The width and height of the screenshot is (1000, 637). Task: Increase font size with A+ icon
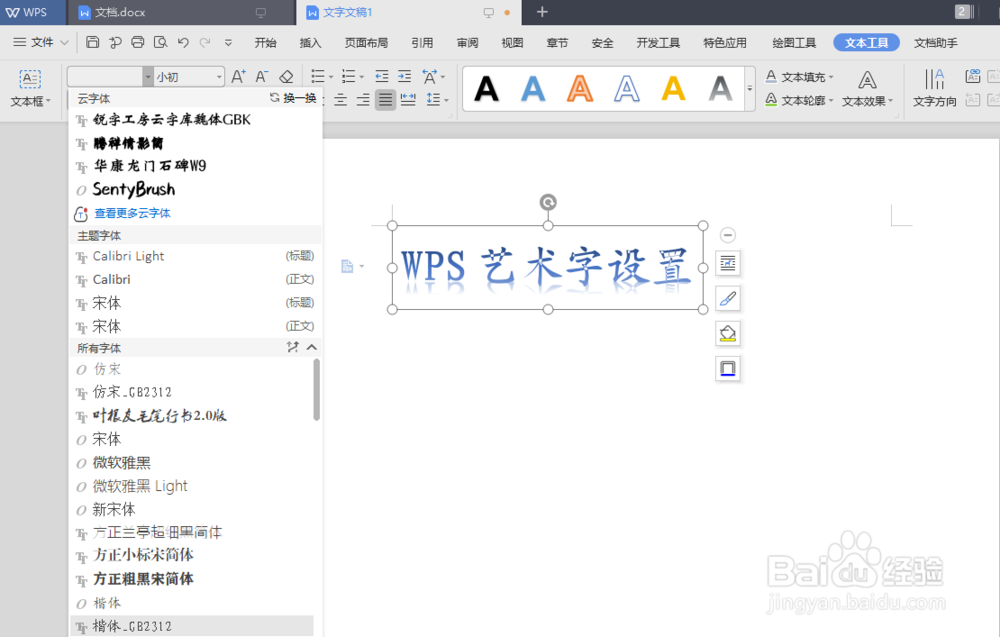pyautogui.click(x=238, y=77)
